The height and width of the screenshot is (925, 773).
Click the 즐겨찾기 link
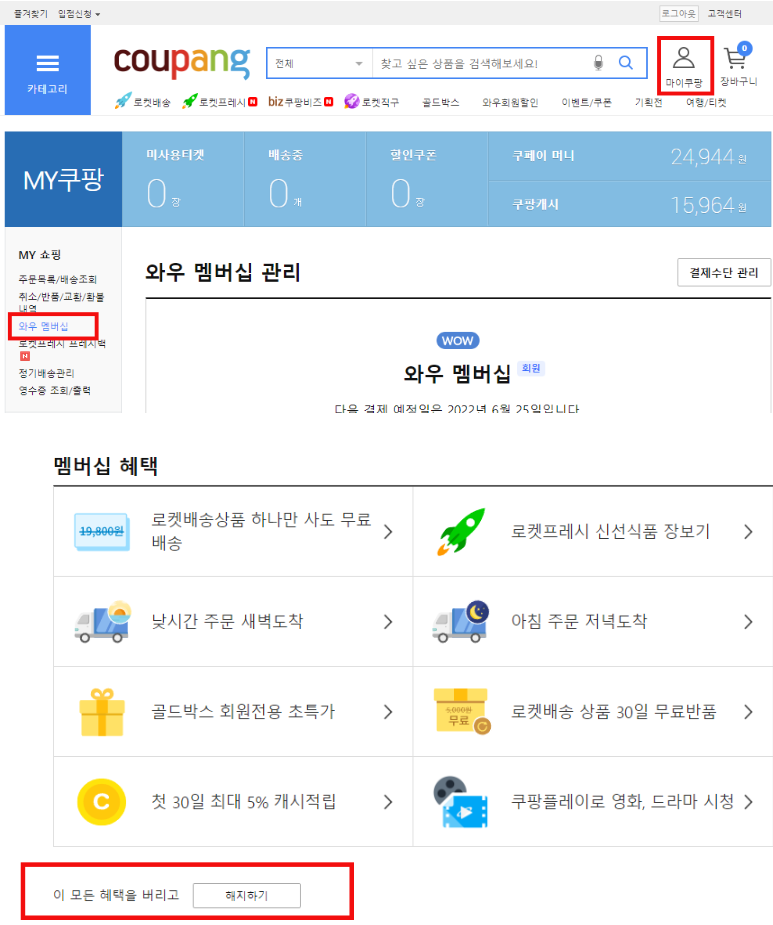31,14
